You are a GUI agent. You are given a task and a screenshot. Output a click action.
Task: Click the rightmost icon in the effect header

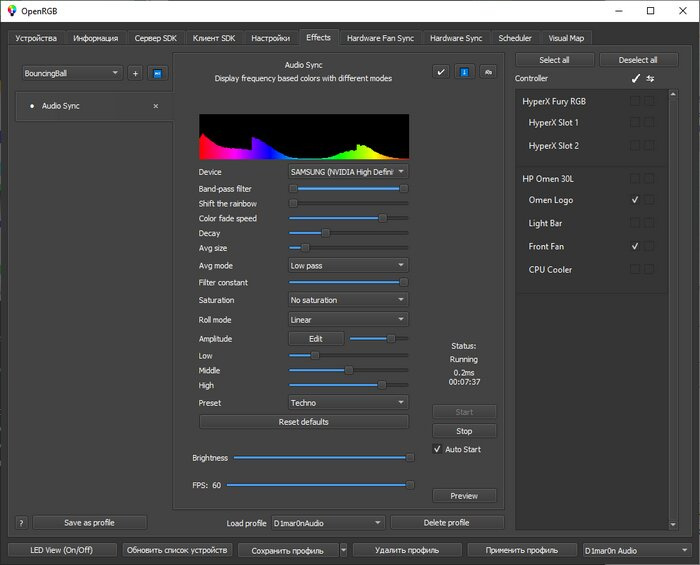coord(489,72)
